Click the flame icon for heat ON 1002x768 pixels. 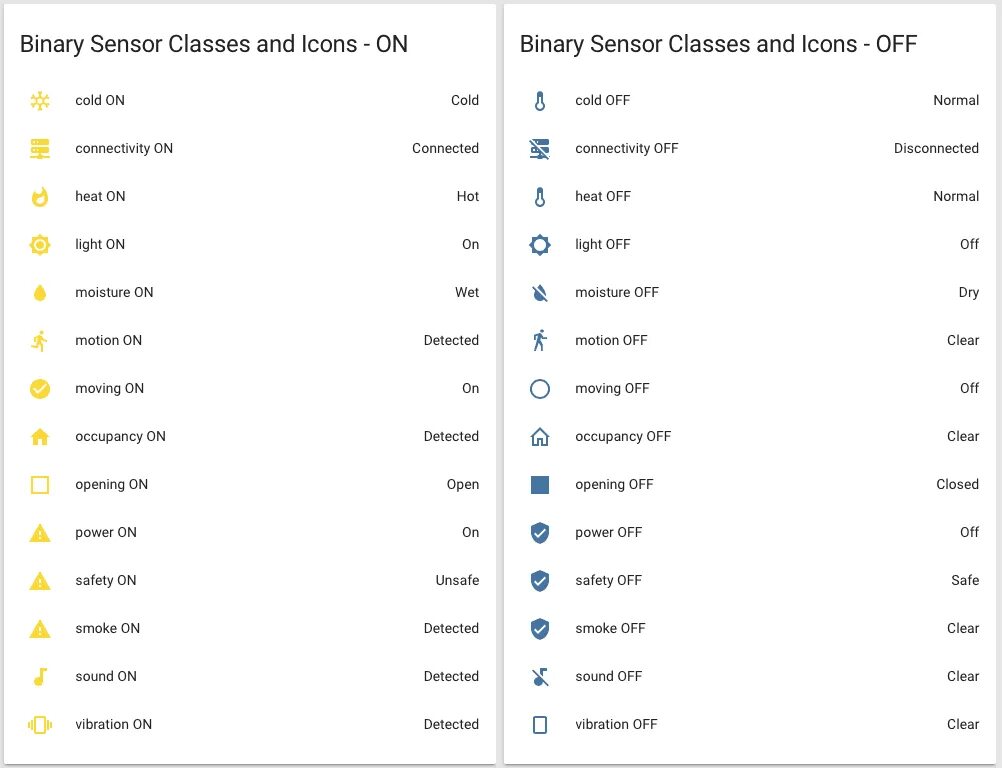[x=40, y=197]
